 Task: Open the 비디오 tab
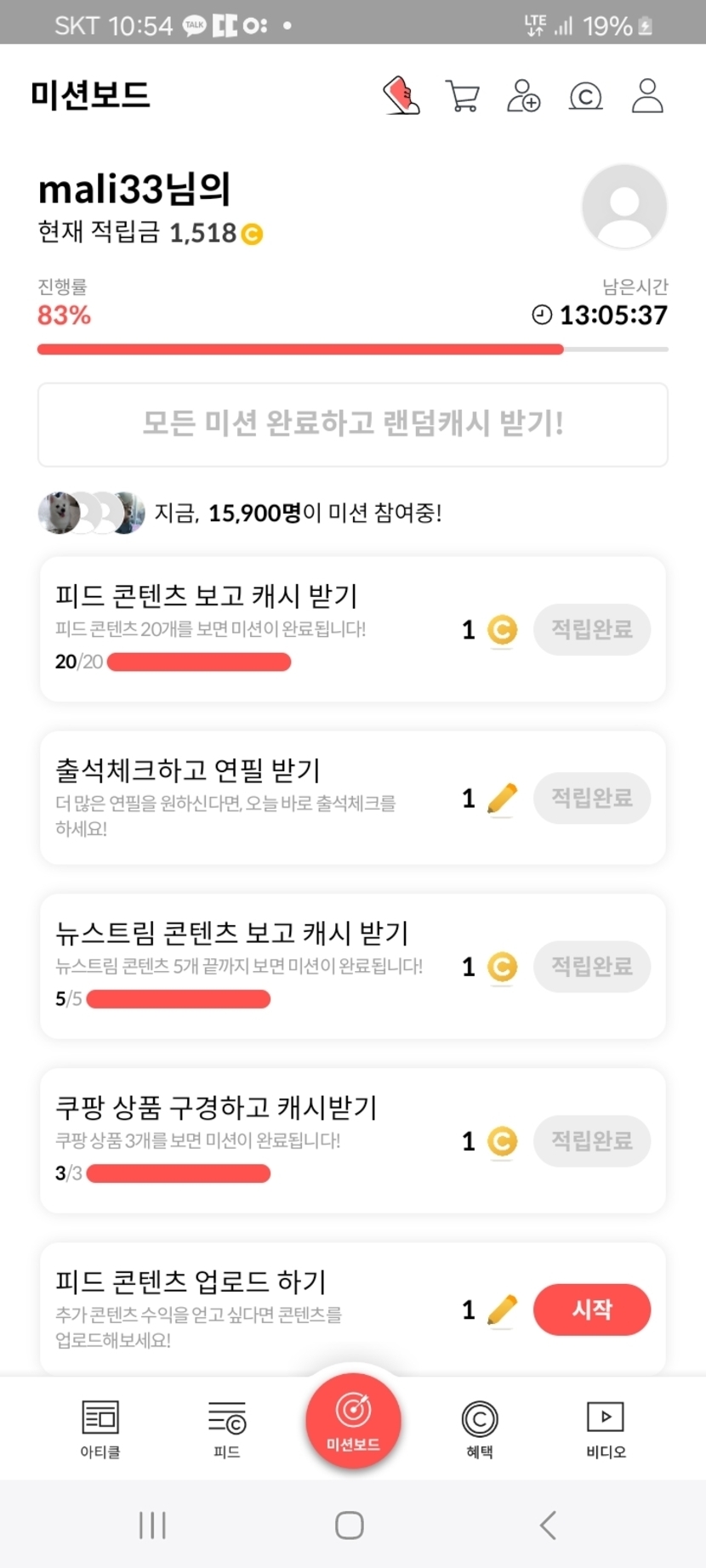click(x=606, y=1429)
